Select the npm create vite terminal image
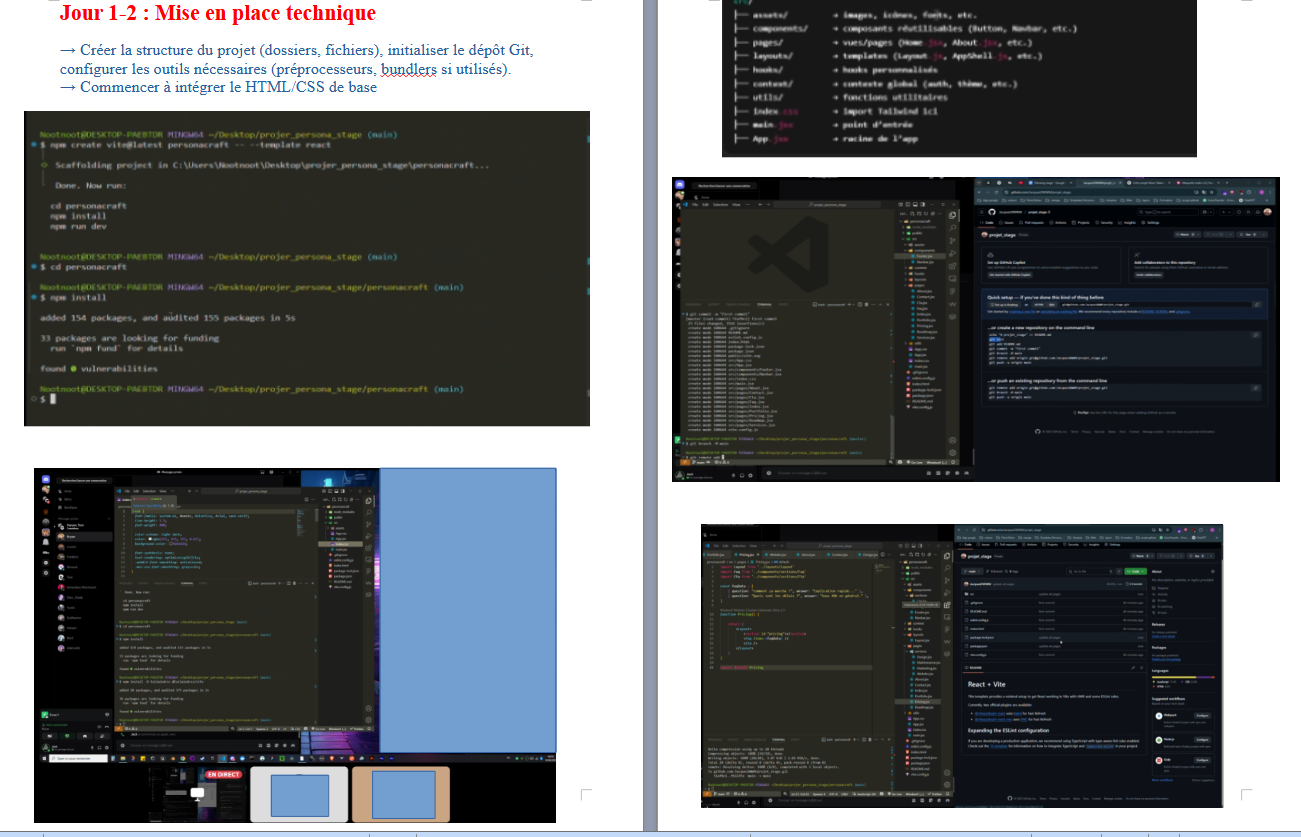The height and width of the screenshot is (837, 1301). [306, 268]
